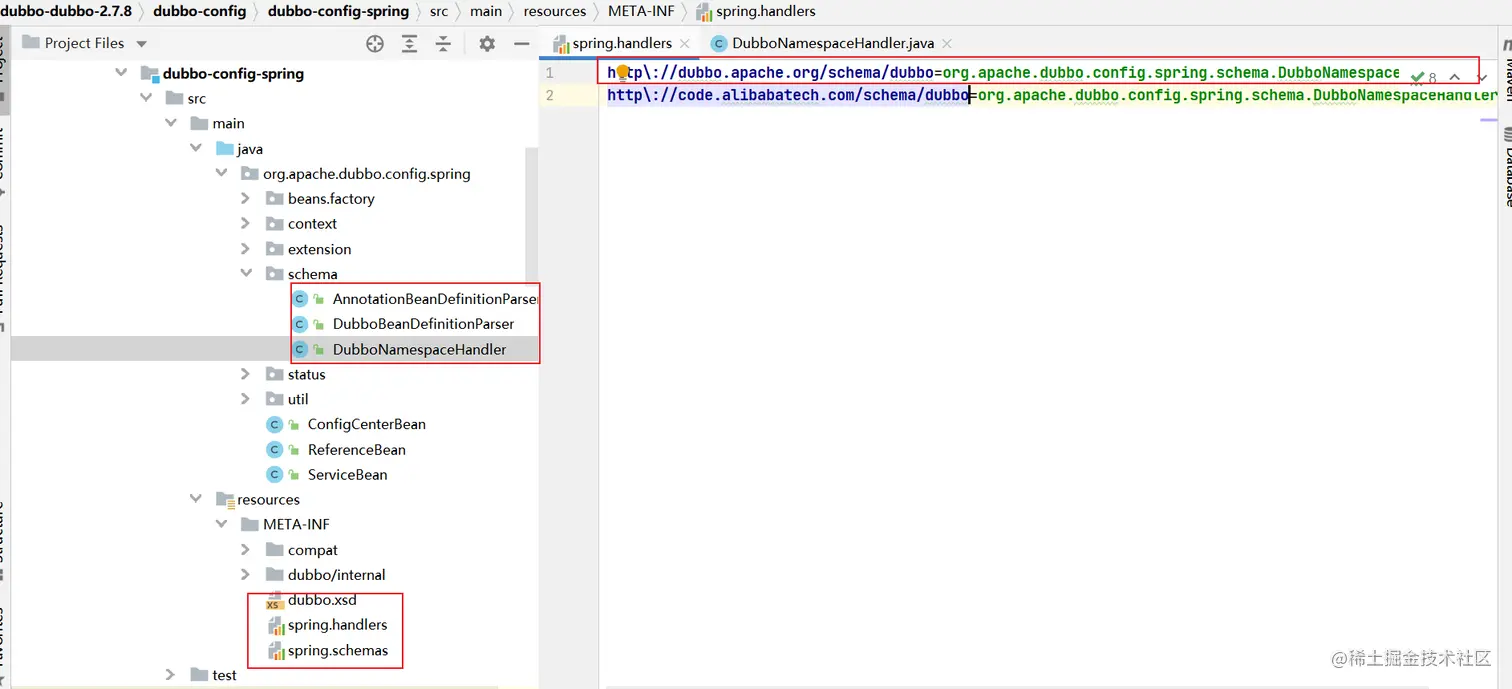Select ServiceBean class
Image resolution: width=1512 pixels, height=689 pixels.
tap(347, 474)
